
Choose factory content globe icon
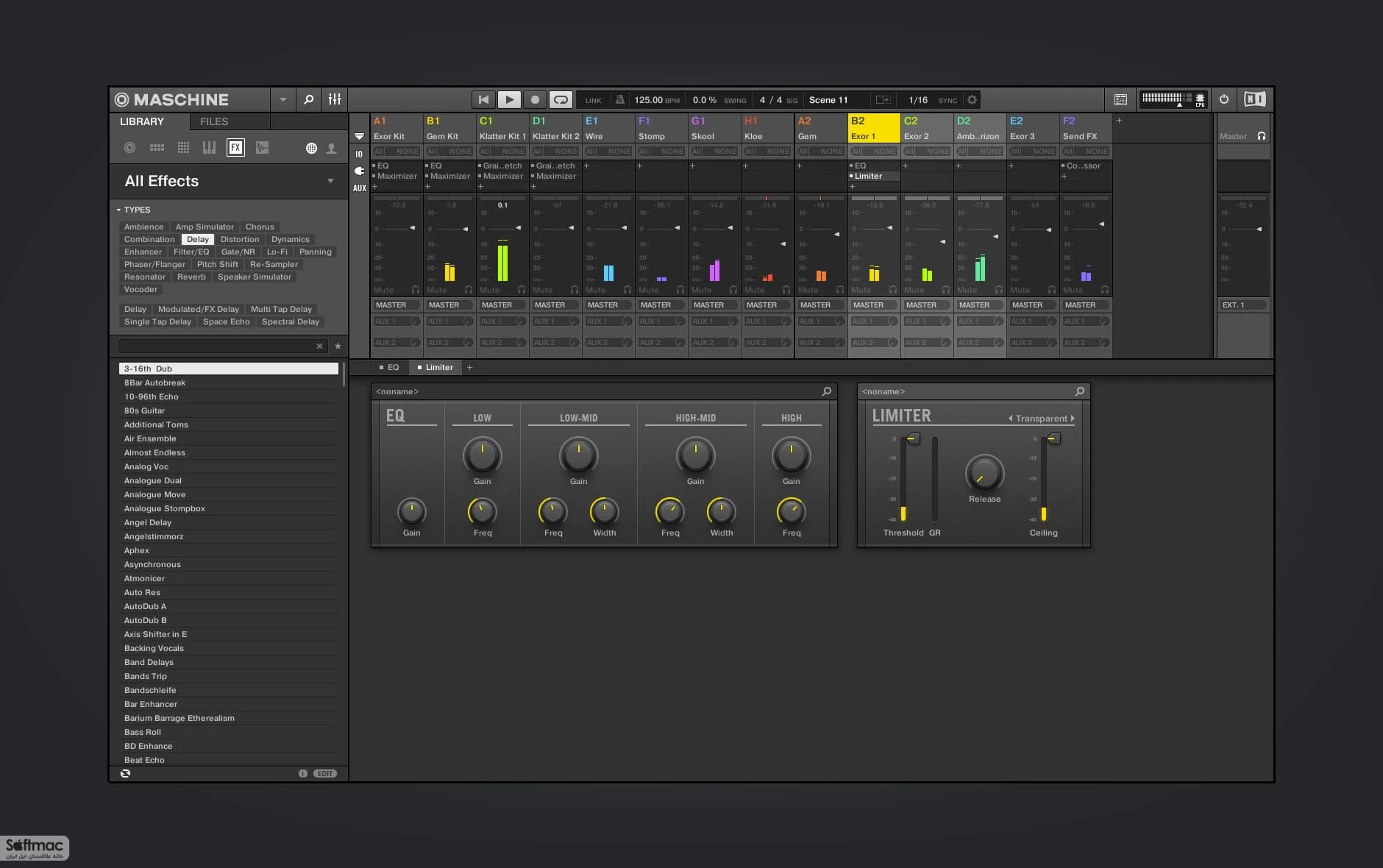click(x=311, y=149)
